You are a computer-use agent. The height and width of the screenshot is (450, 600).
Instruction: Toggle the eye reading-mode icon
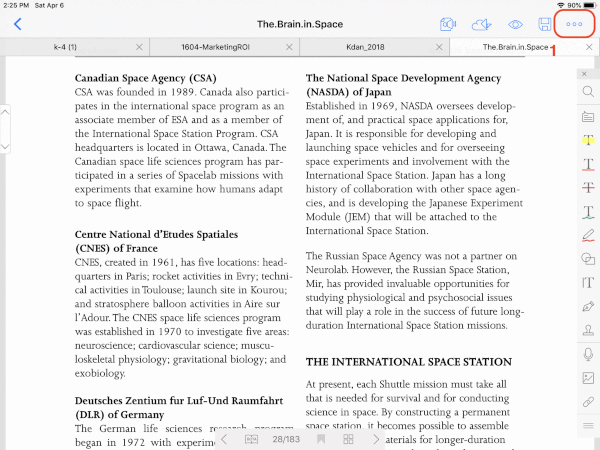pyautogui.click(x=515, y=24)
